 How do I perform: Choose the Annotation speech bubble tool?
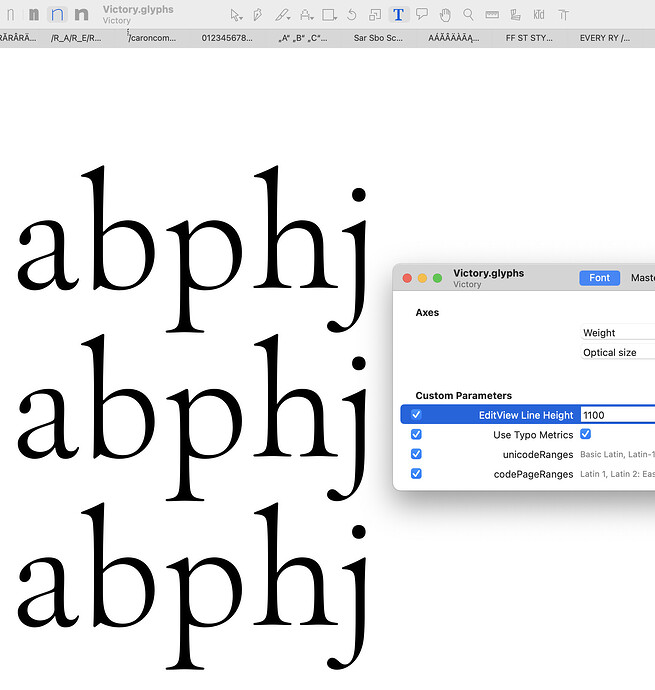click(422, 15)
